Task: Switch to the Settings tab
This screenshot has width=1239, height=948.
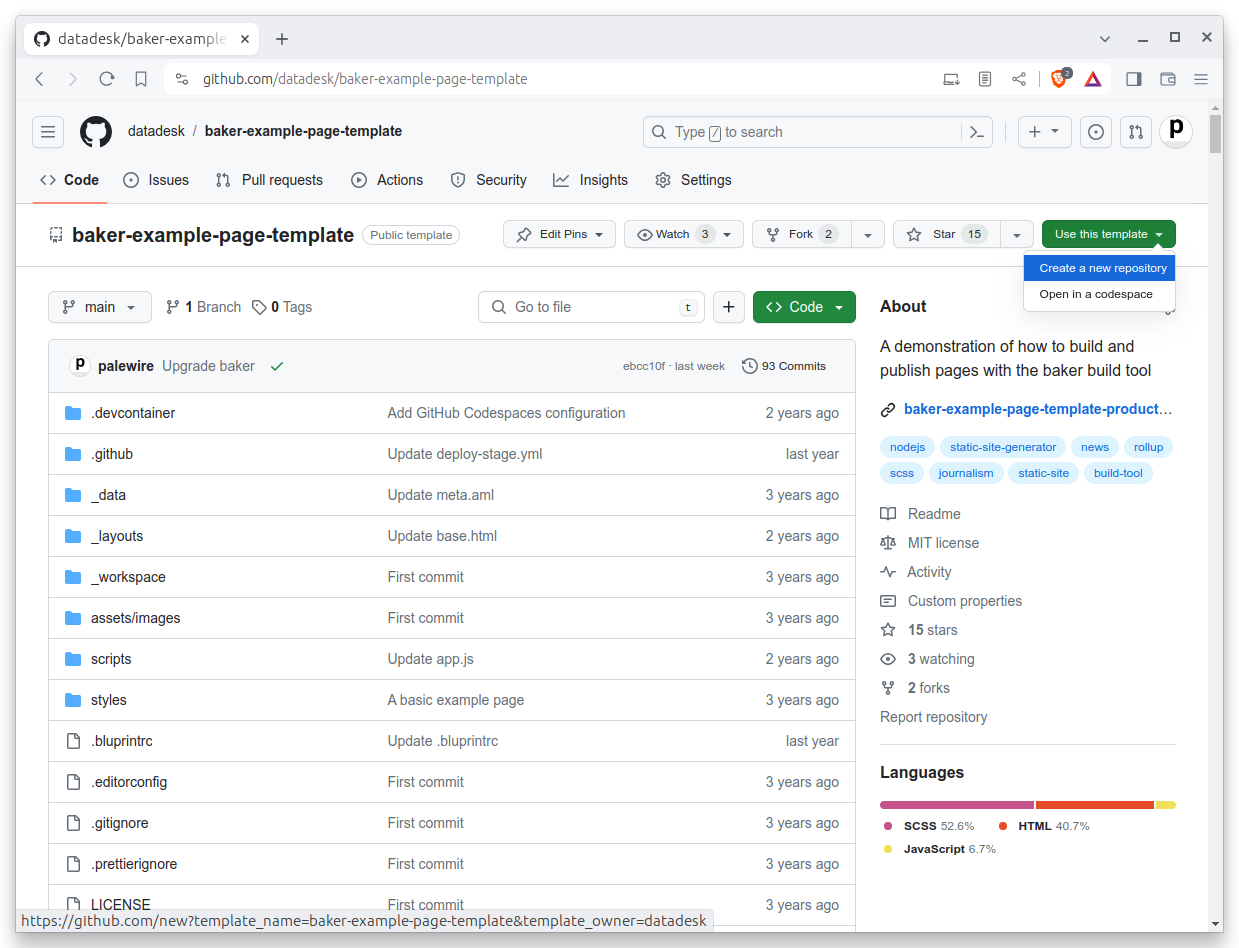Action: [693, 180]
